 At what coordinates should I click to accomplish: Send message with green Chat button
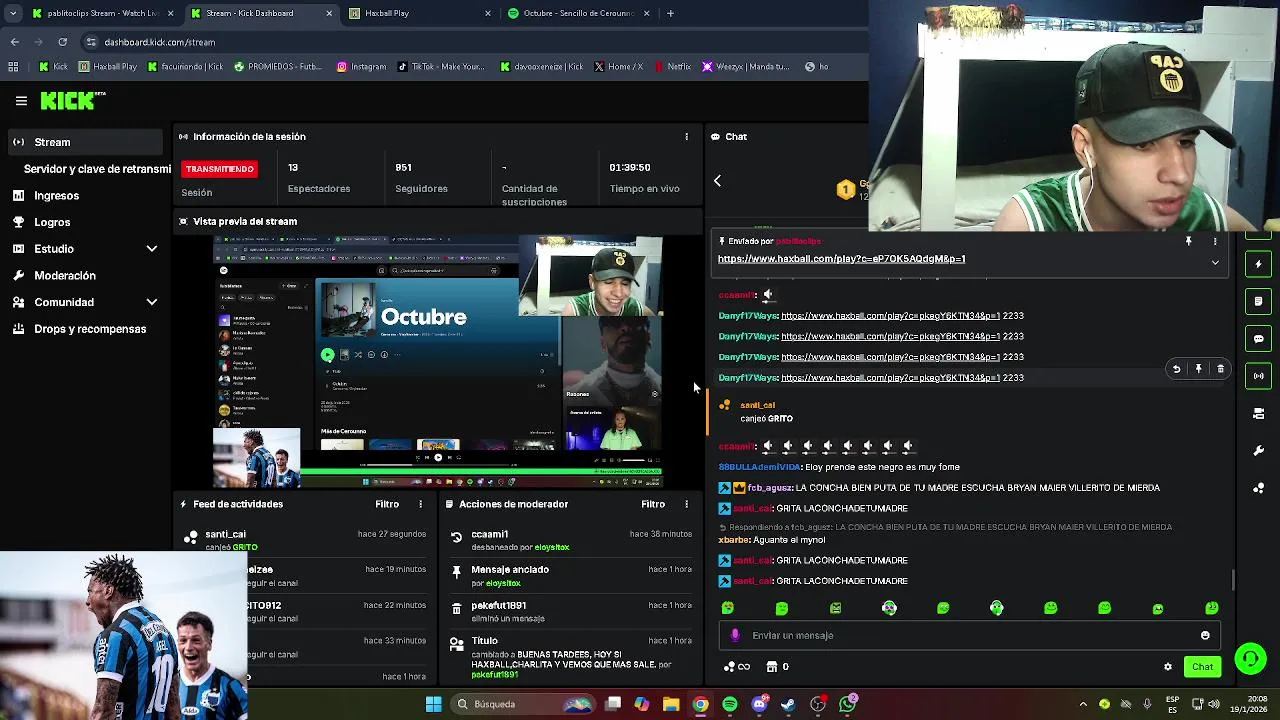click(1202, 667)
